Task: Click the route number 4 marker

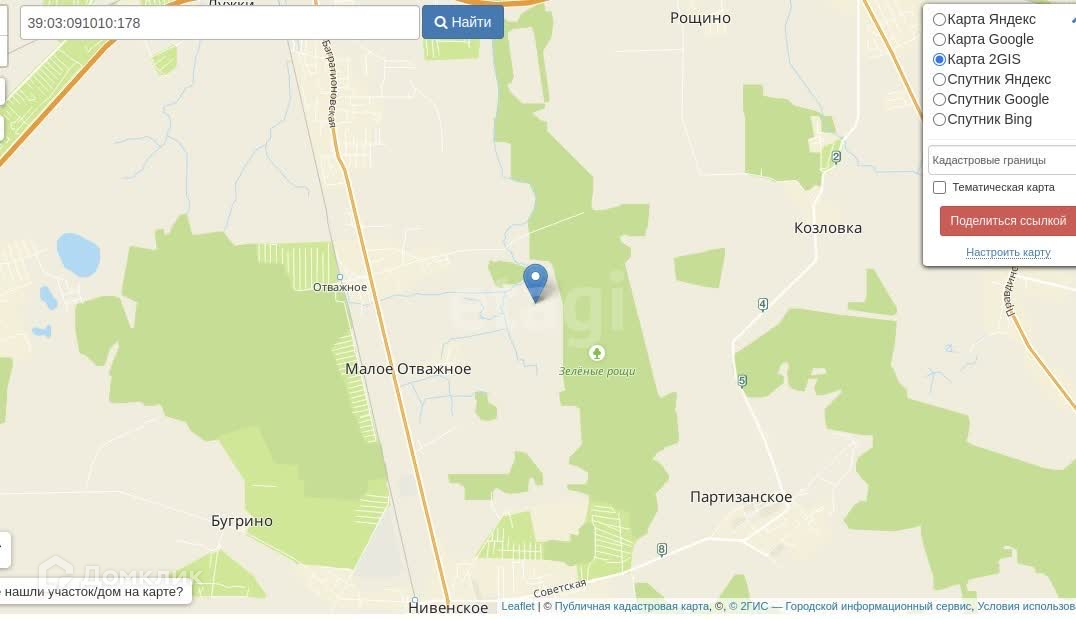Action: click(762, 304)
